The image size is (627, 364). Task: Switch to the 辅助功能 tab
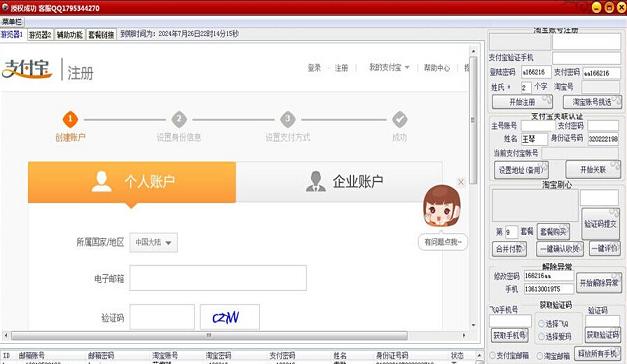(x=70, y=35)
